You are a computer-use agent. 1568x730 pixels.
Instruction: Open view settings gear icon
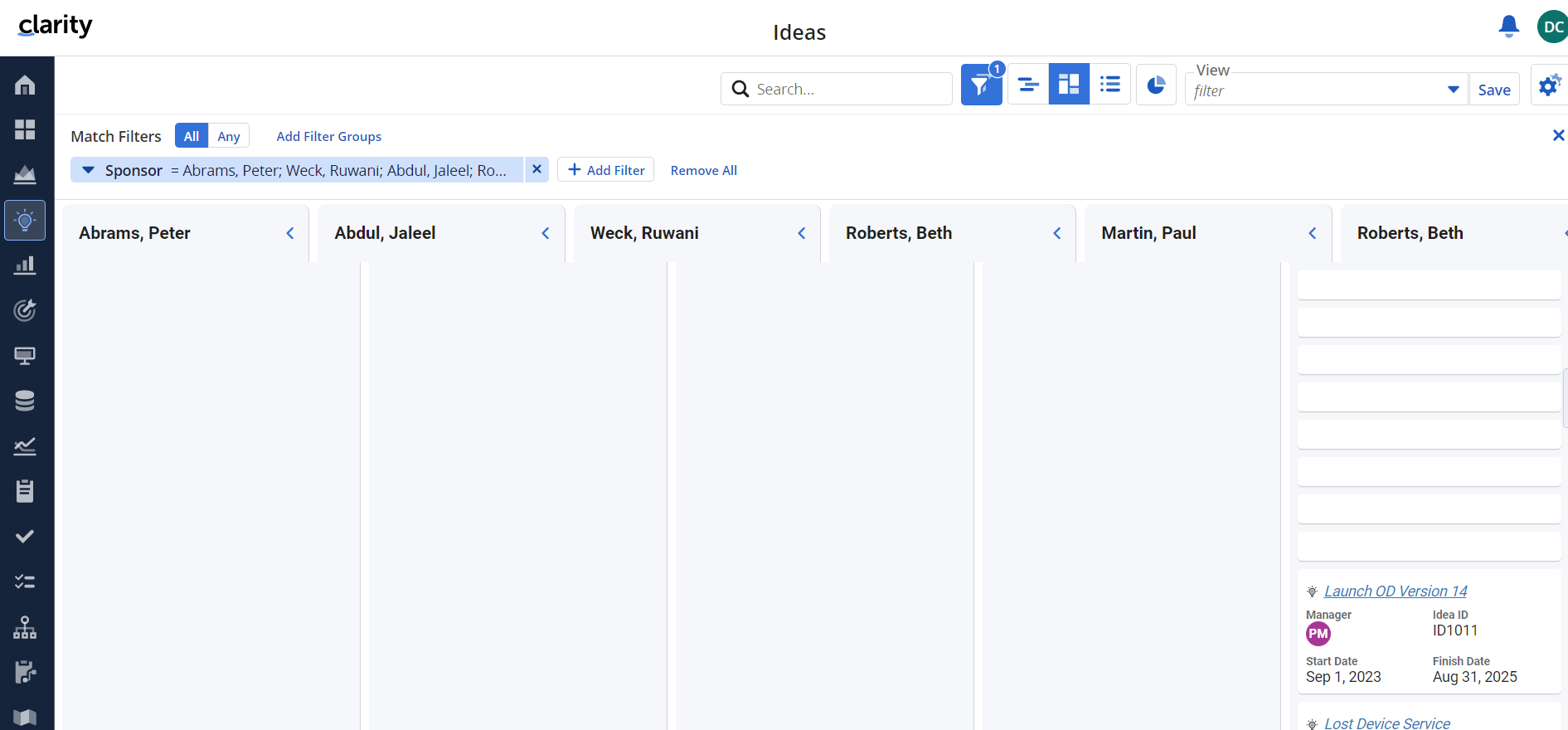click(x=1548, y=85)
